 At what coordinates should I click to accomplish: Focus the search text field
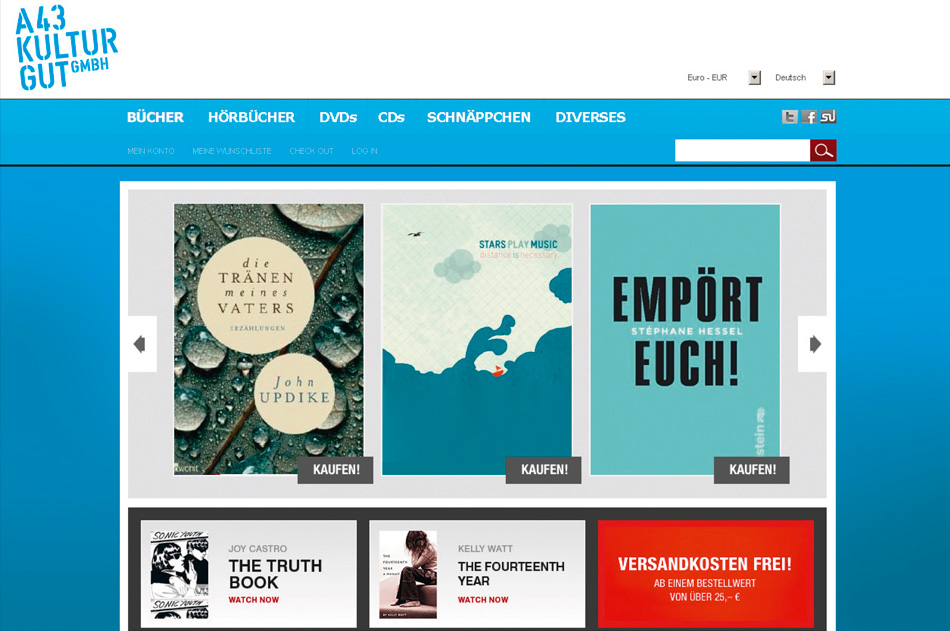click(742, 150)
